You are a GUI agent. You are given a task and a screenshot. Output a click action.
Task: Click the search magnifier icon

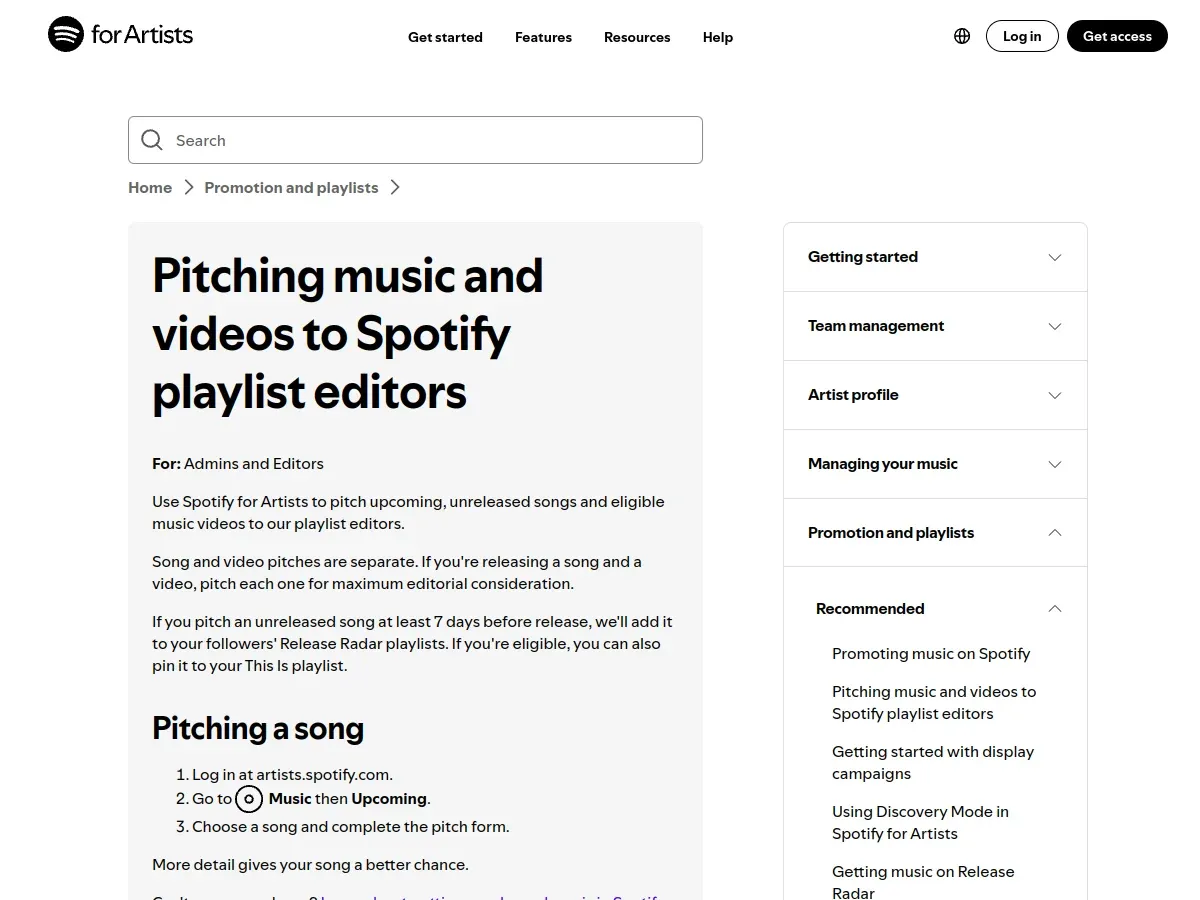pos(152,140)
